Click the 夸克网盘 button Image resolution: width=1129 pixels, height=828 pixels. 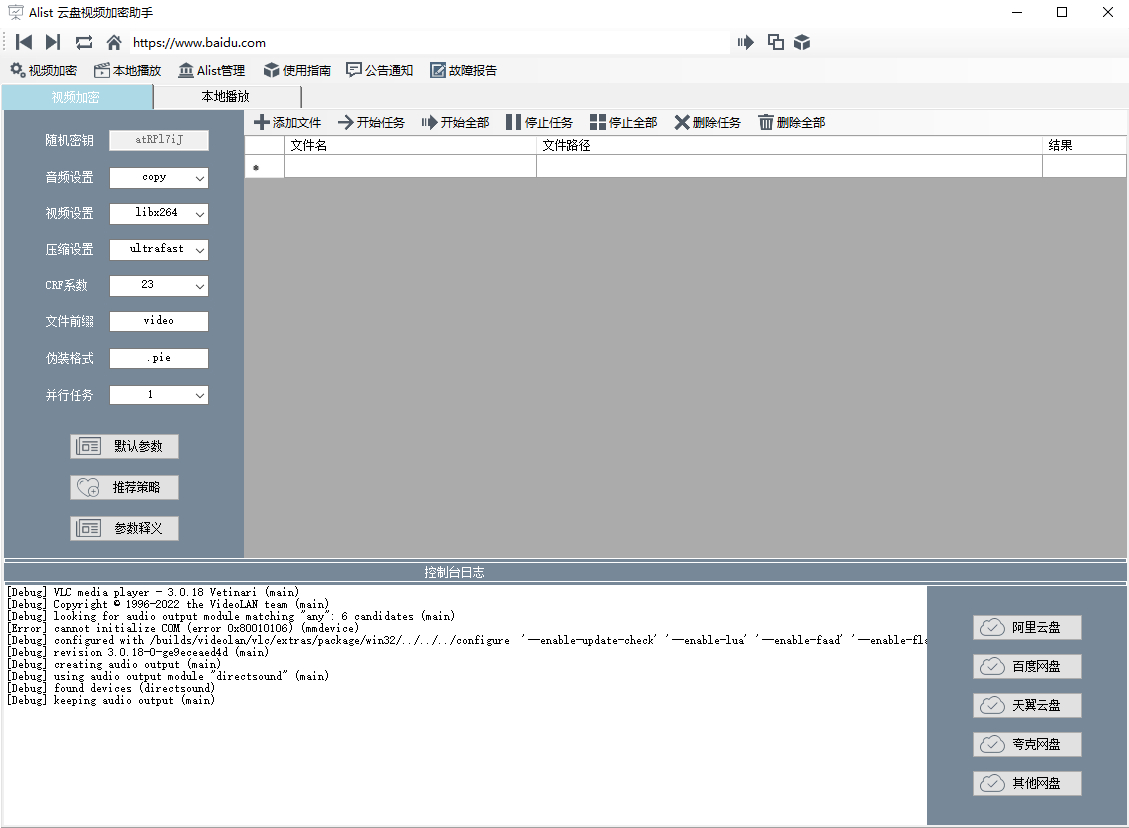[x=1027, y=744]
